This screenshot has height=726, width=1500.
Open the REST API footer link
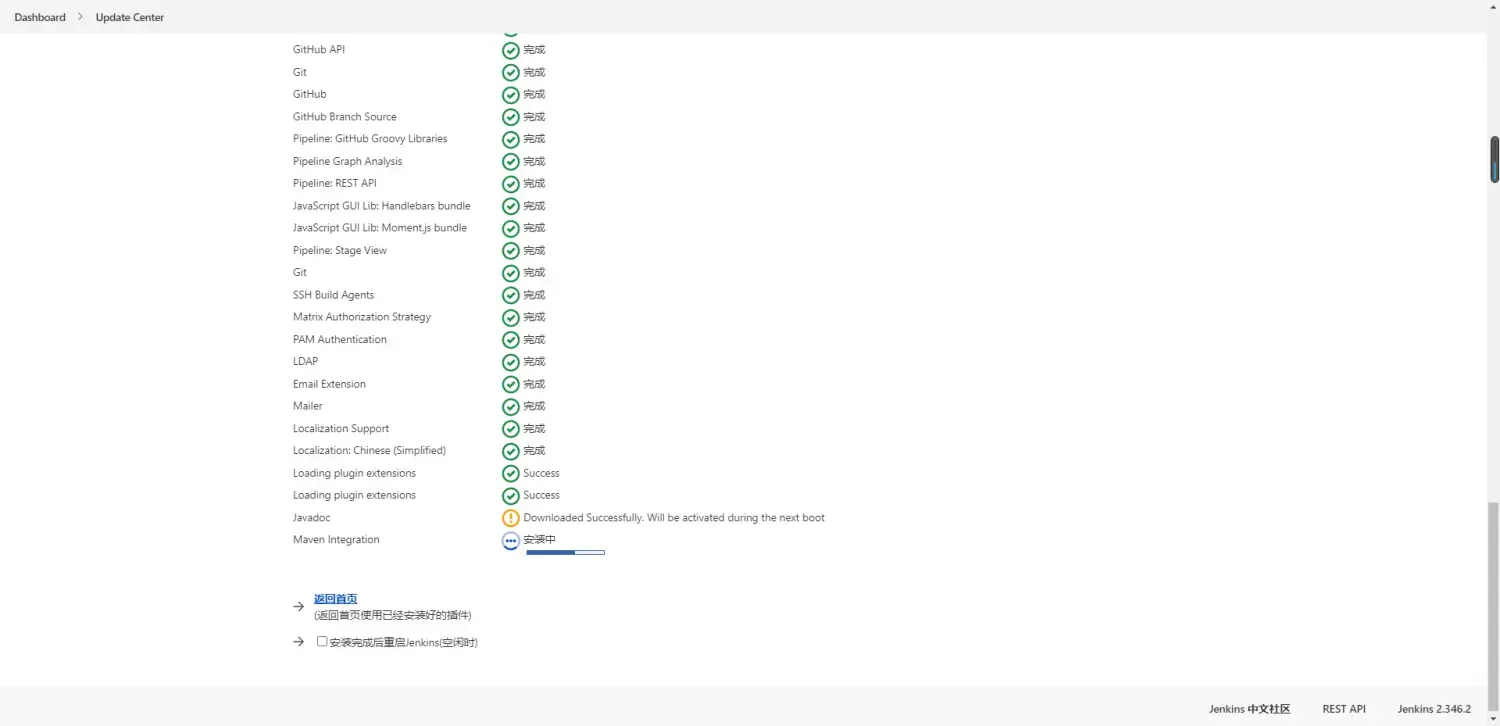click(x=1344, y=709)
